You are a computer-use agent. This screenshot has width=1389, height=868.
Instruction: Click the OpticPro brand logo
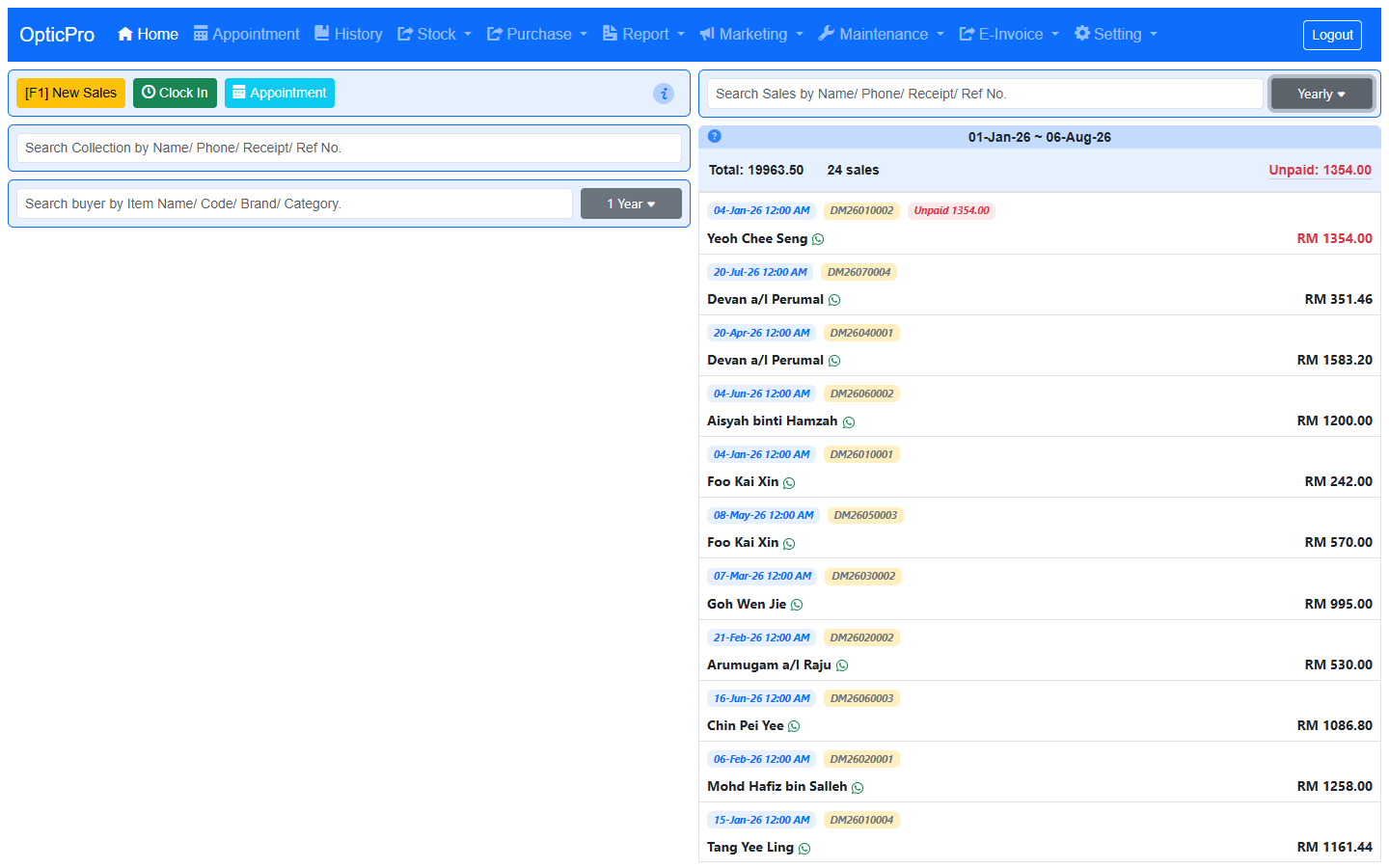coord(57,35)
